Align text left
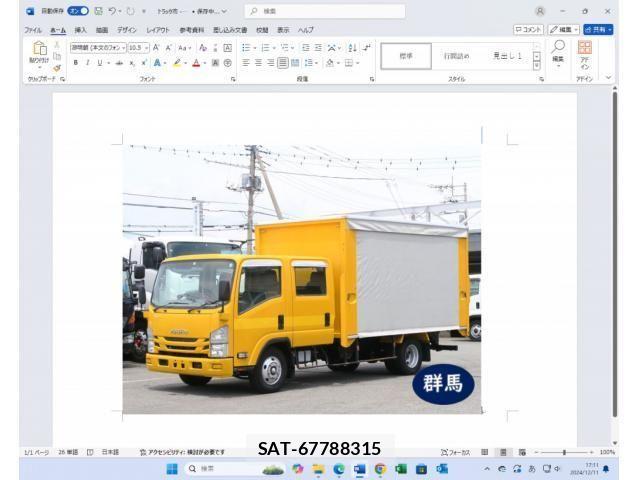The height and width of the screenshot is (480, 640). 246,63
